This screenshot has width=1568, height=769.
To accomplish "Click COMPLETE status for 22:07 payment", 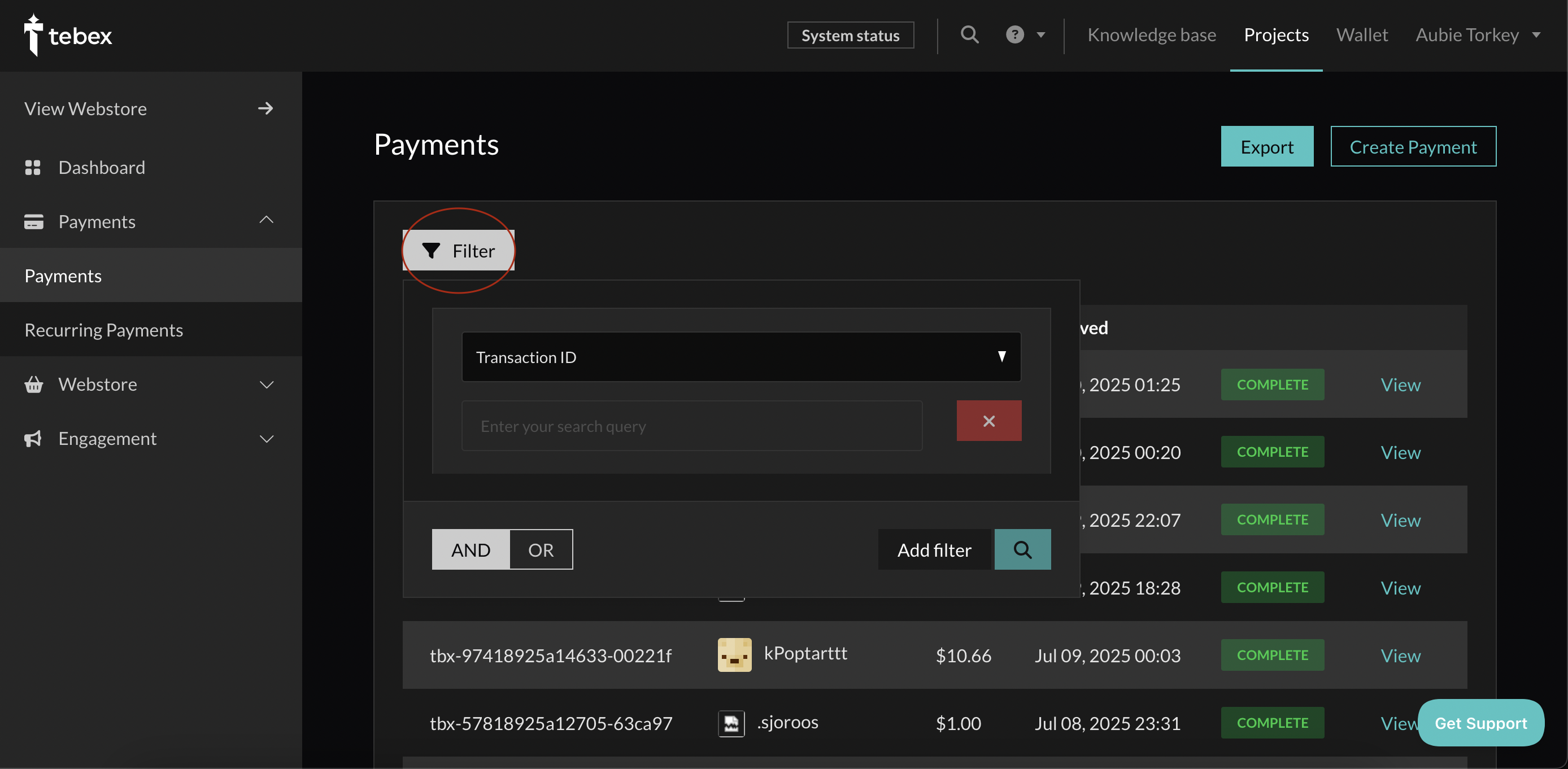I will pos(1272,519).
